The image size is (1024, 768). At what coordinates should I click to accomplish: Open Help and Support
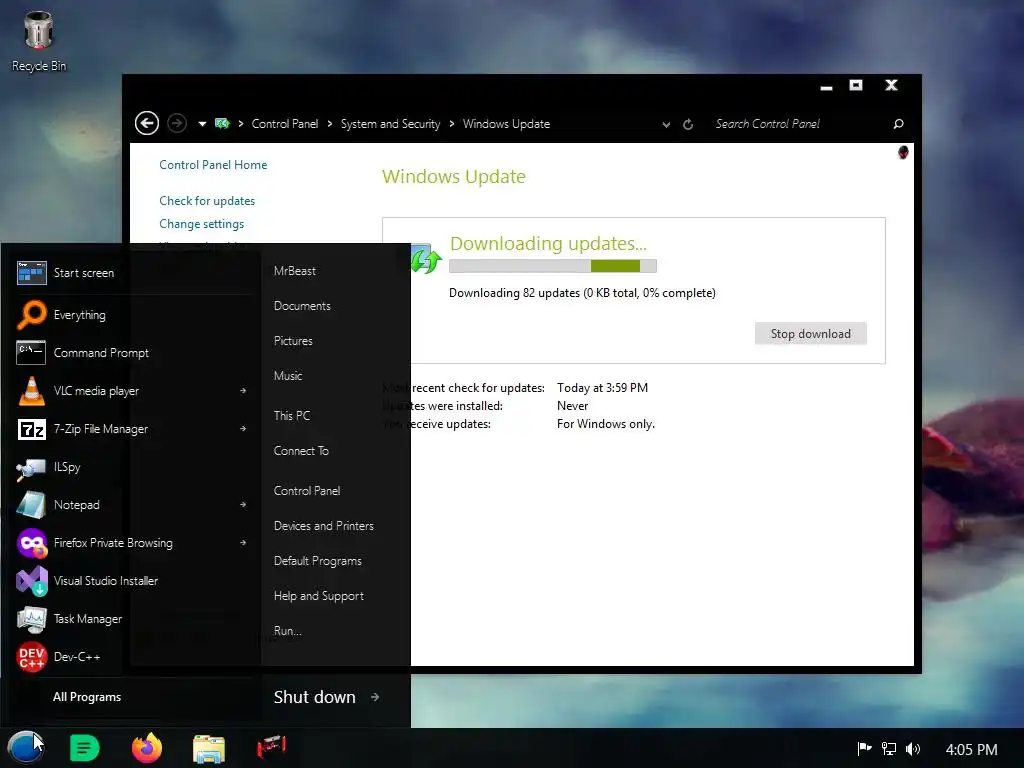[318, 596]
